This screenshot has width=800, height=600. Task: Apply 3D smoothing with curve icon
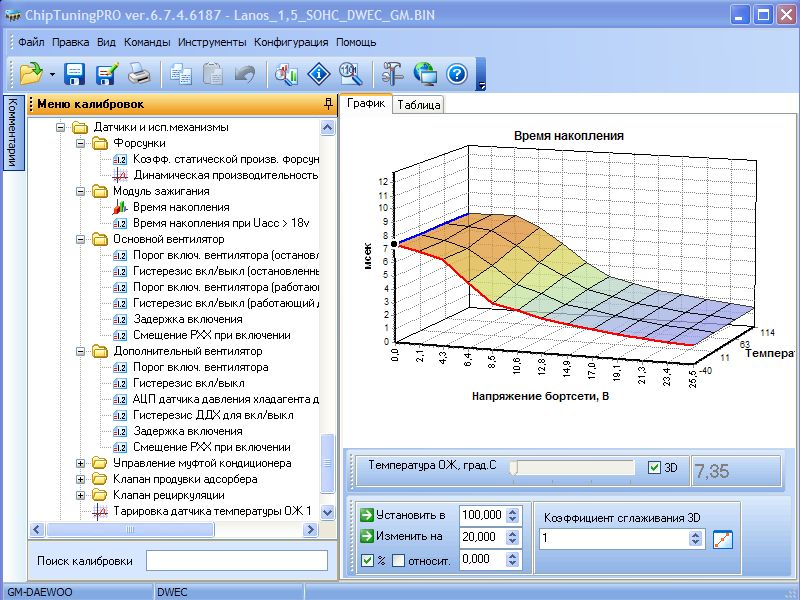(x=724, y=539)
